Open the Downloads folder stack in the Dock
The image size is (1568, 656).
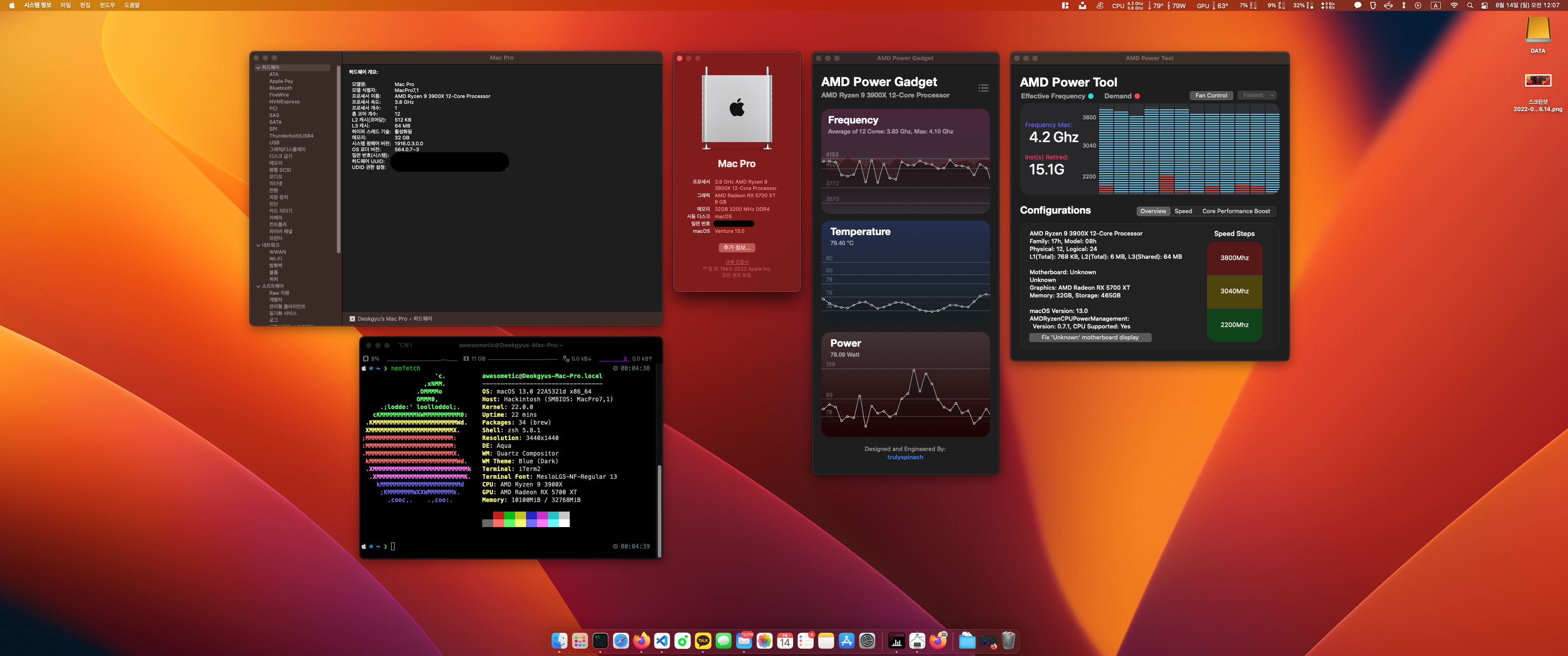click(967, 640)
